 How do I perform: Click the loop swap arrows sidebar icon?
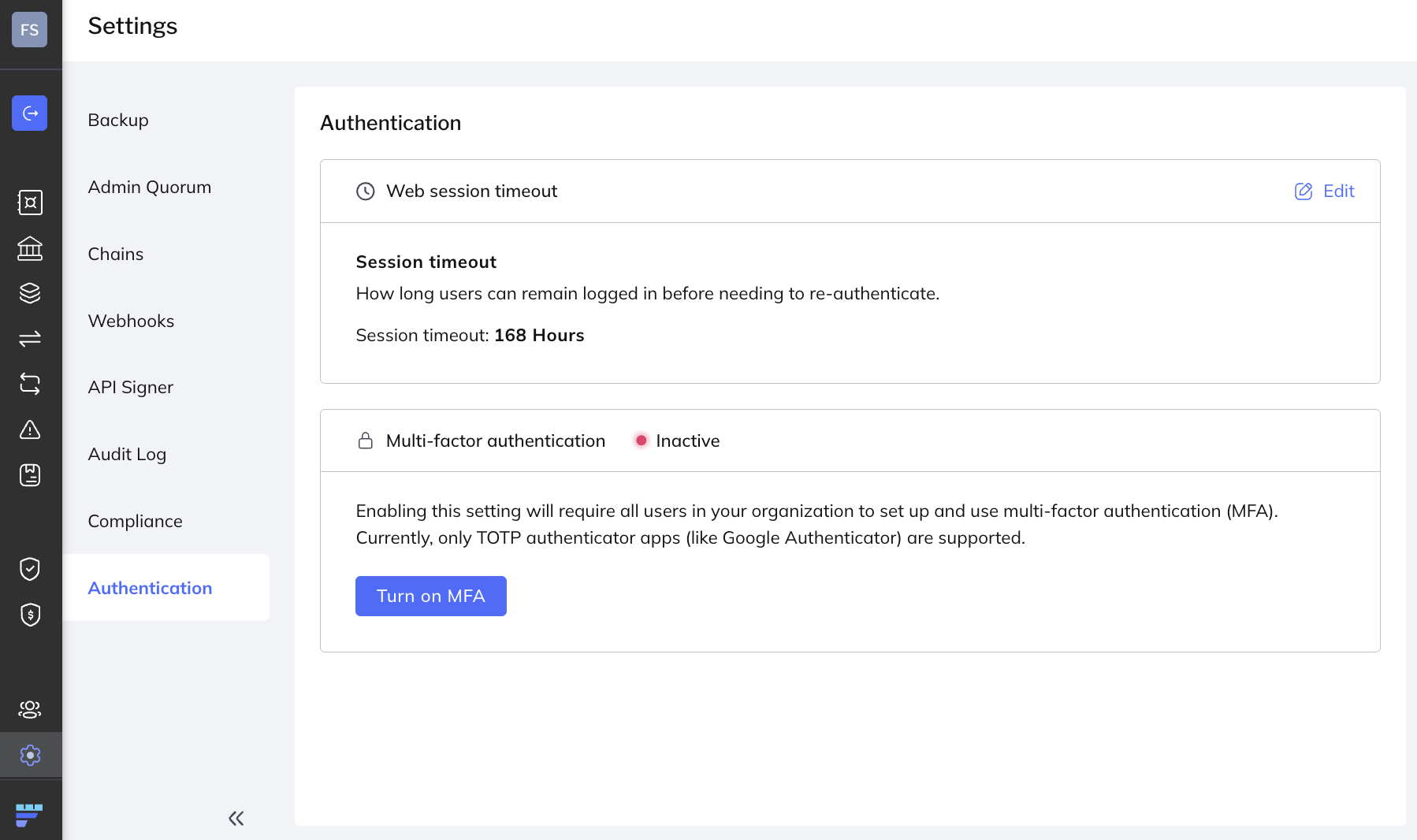tap(30, 384)
